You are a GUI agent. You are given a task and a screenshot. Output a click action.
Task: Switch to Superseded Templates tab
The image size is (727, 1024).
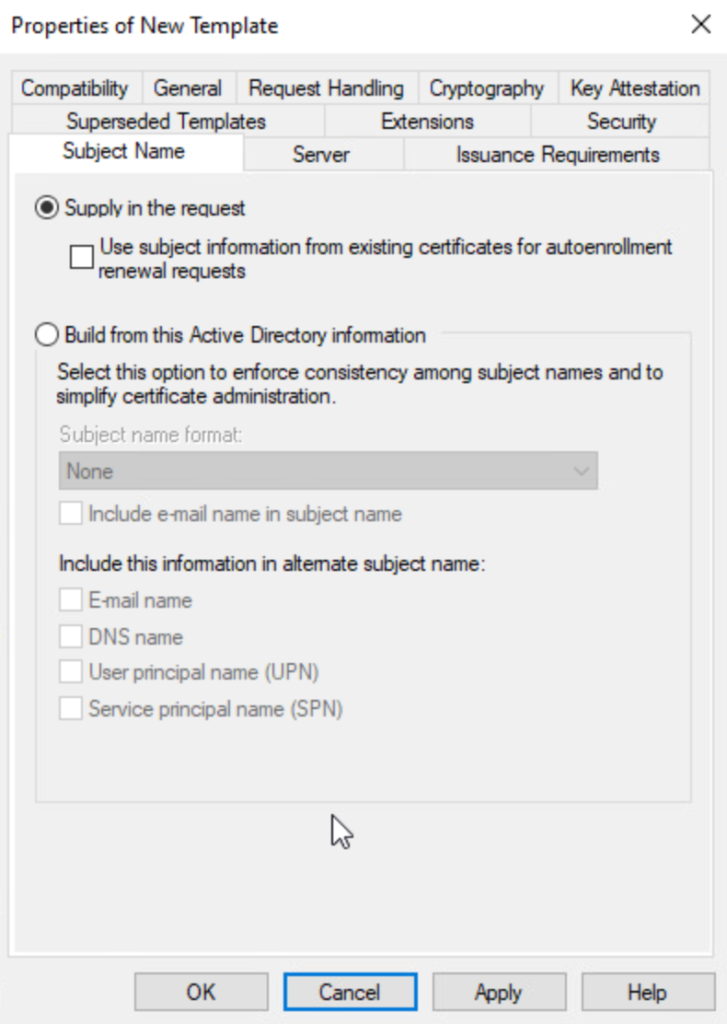[166, 121]
